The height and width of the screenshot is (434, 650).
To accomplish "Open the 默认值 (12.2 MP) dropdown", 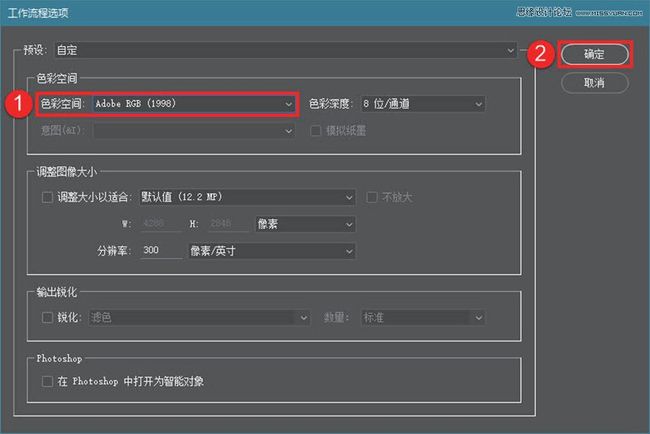I will [x=247, y=197].
